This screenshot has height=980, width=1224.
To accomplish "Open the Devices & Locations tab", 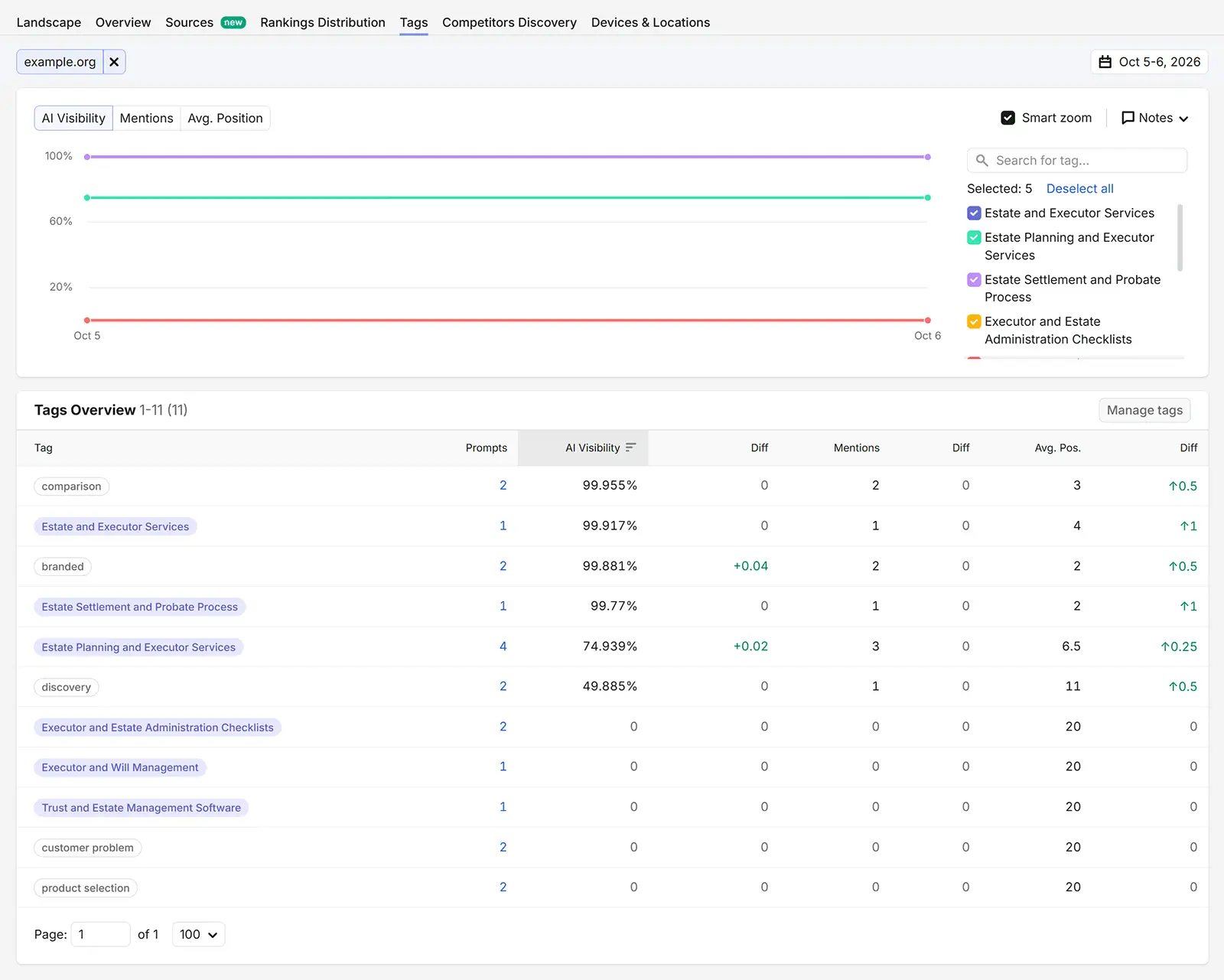I will pyautogui.click(x=650, y=22).
